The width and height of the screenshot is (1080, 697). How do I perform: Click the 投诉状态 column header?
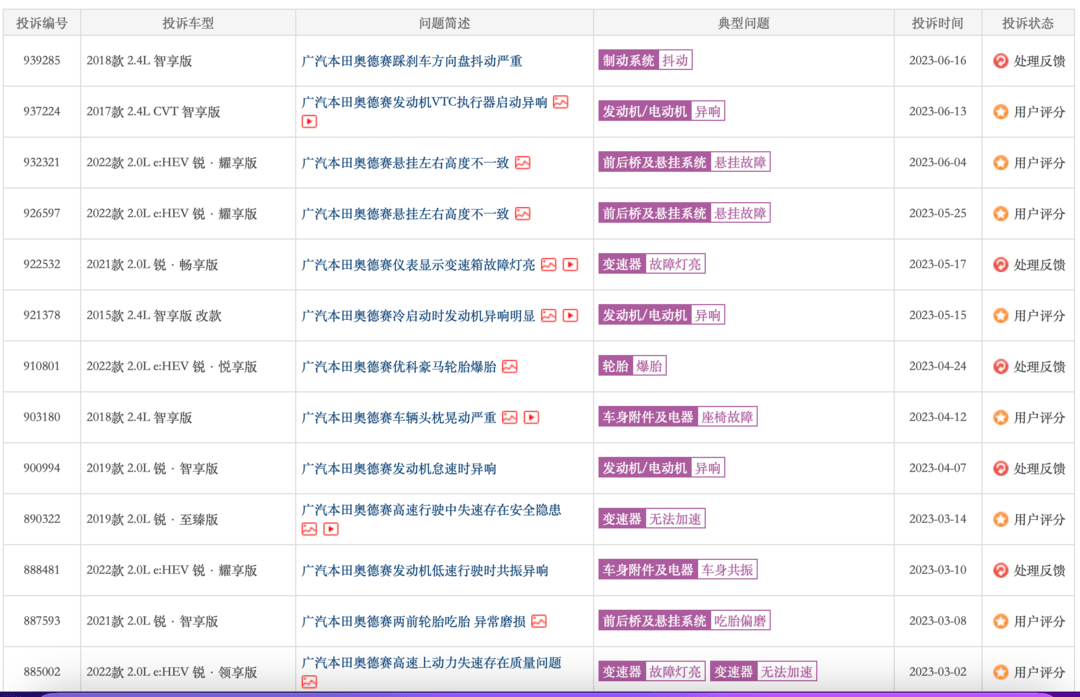1028,23
